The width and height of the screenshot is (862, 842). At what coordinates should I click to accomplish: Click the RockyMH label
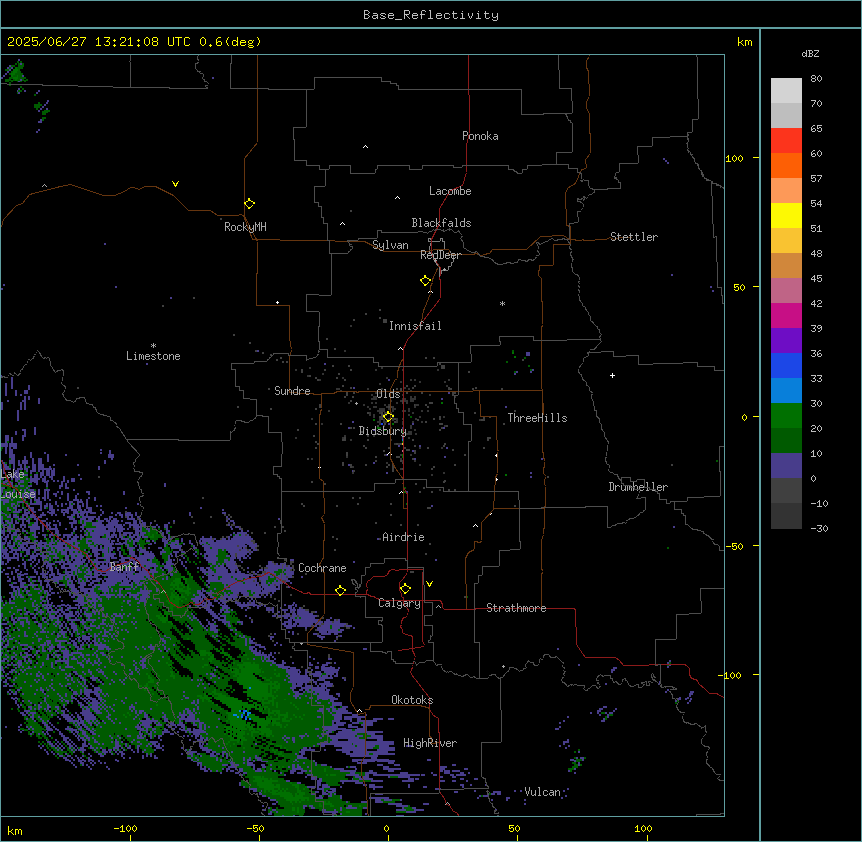(x=245, y=227)
